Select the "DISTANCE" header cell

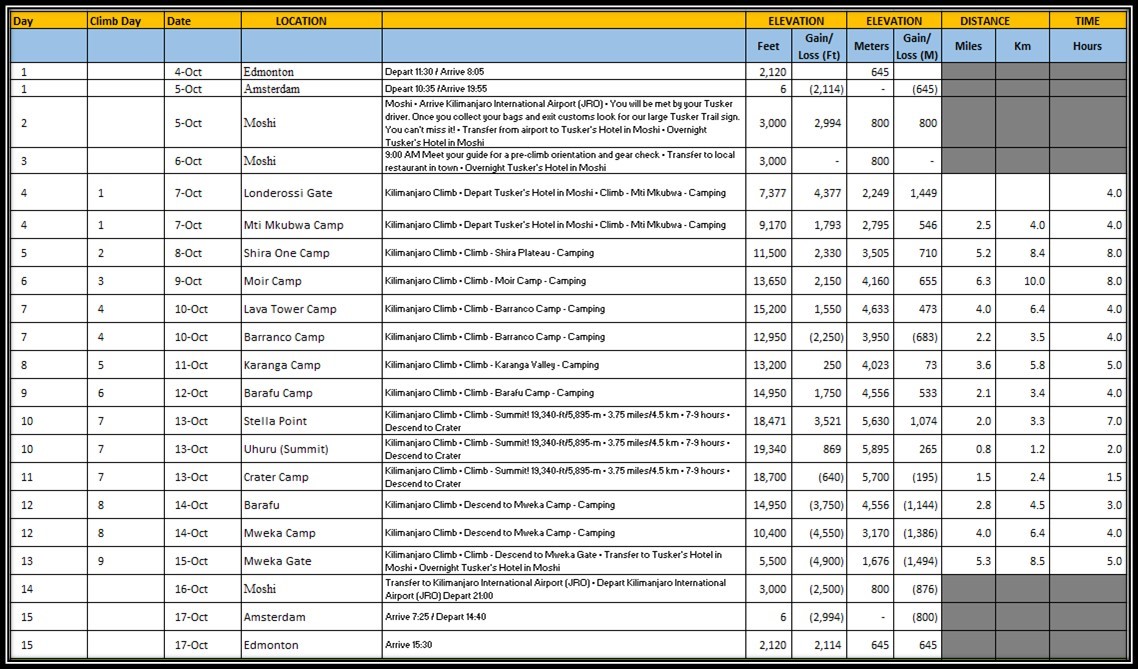pos(995,21)
